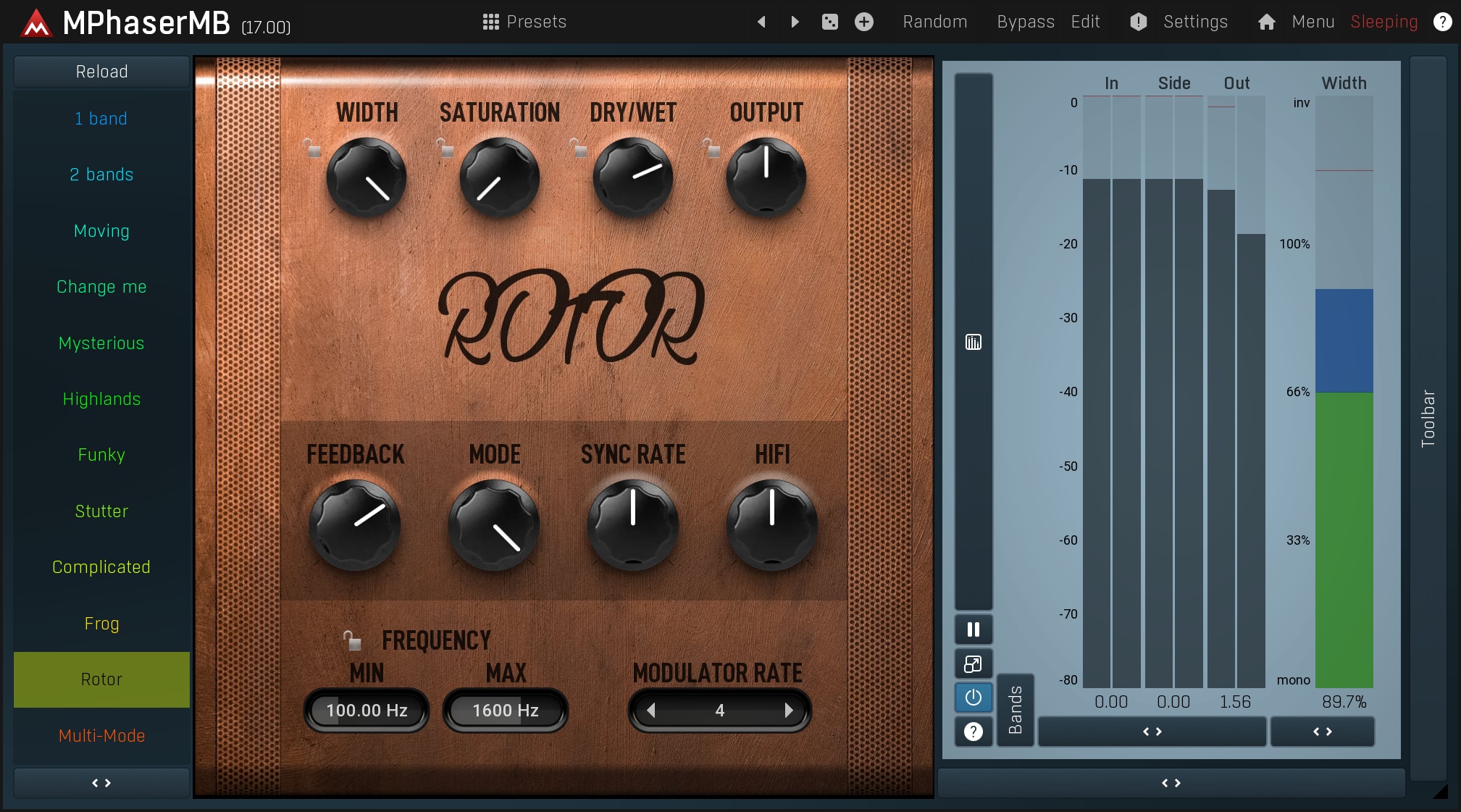Go to previous preset arrow
Screen dimensions: 1461x812
(x=761, y=22)
